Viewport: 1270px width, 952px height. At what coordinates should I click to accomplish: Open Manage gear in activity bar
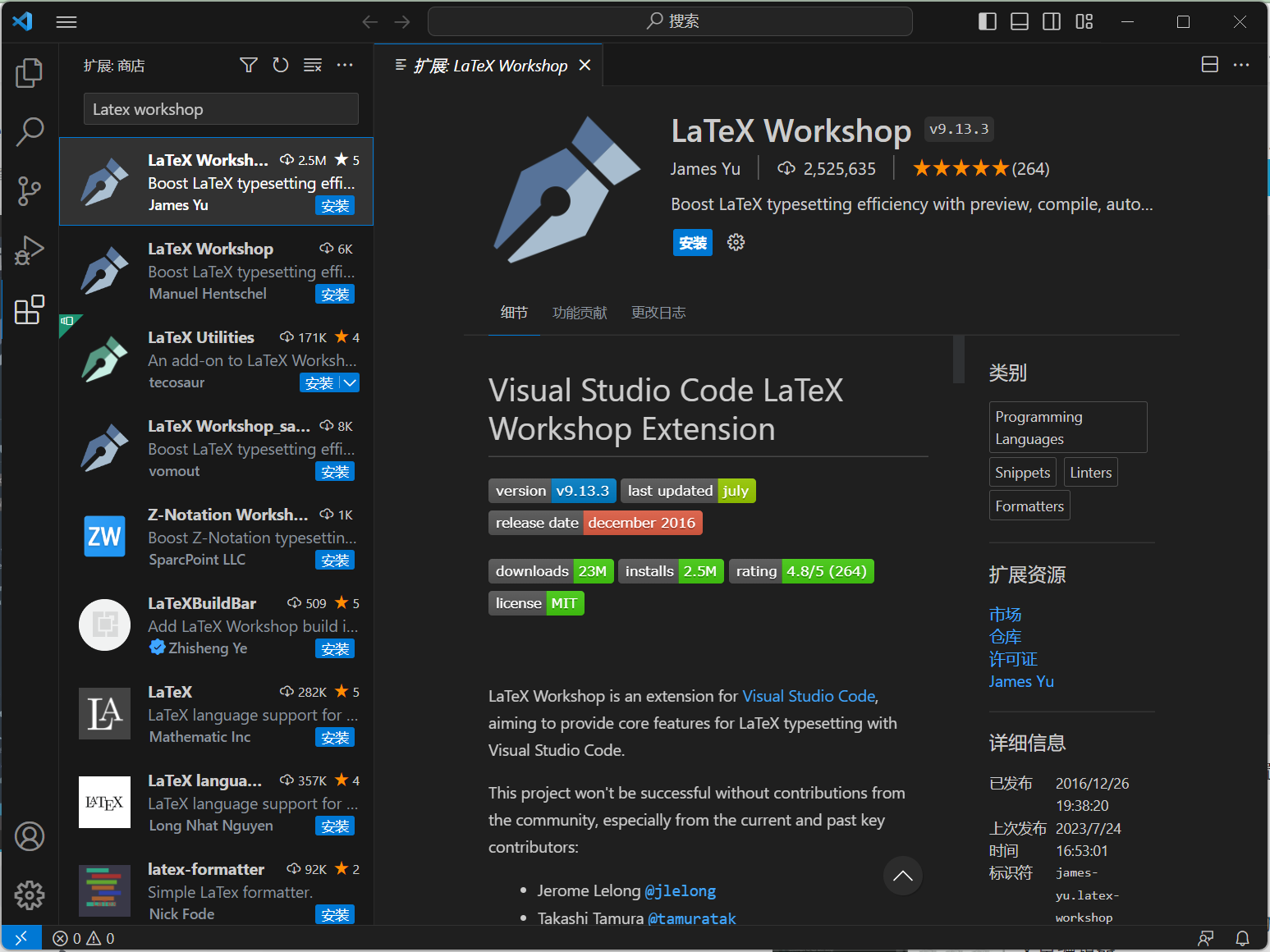tap(30, 895)
